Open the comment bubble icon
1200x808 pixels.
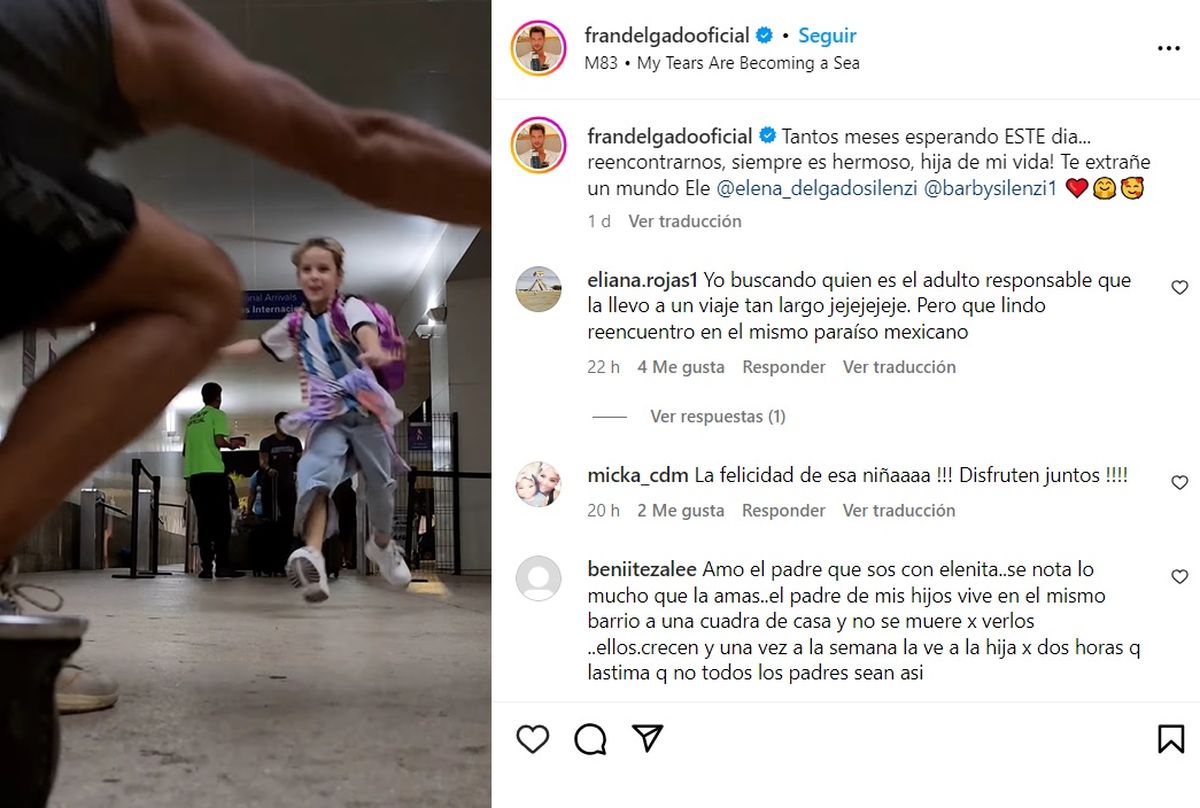[591, 739]
